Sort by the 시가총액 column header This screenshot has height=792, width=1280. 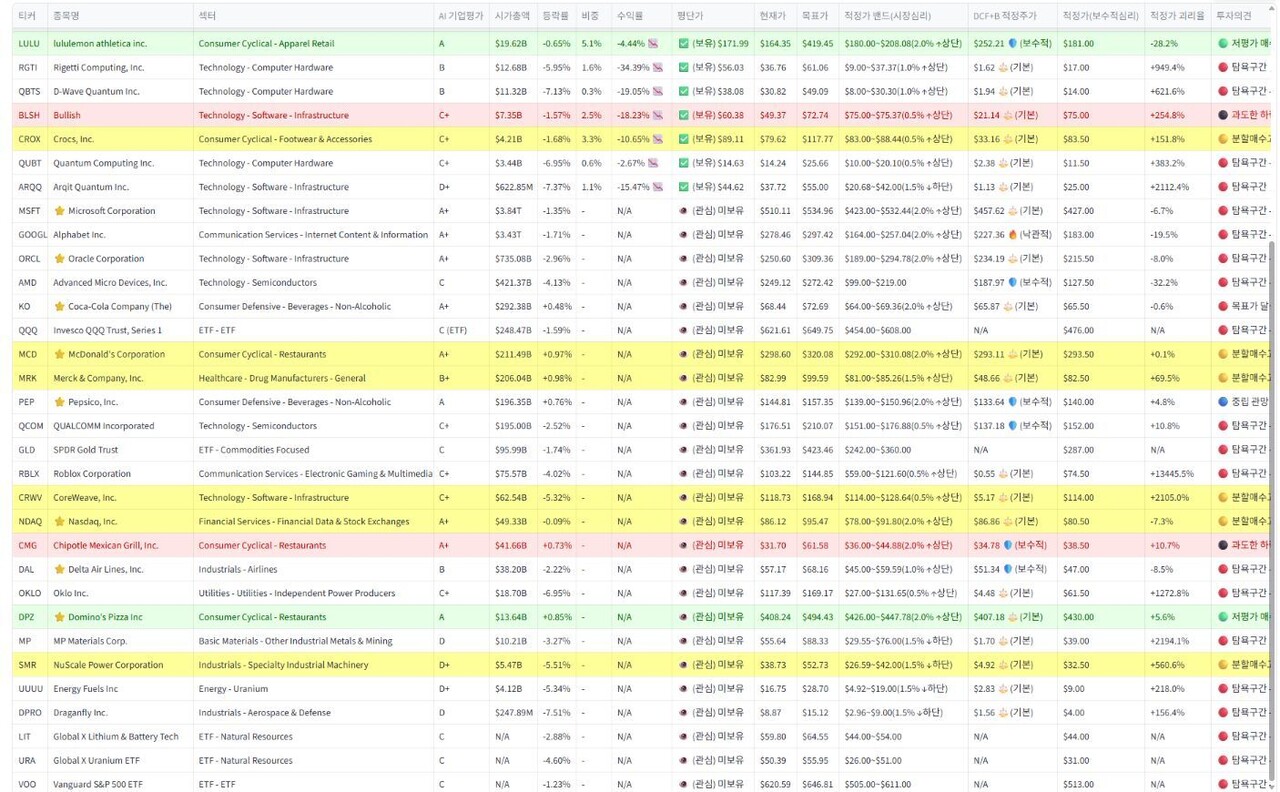[x=512, y=16]
